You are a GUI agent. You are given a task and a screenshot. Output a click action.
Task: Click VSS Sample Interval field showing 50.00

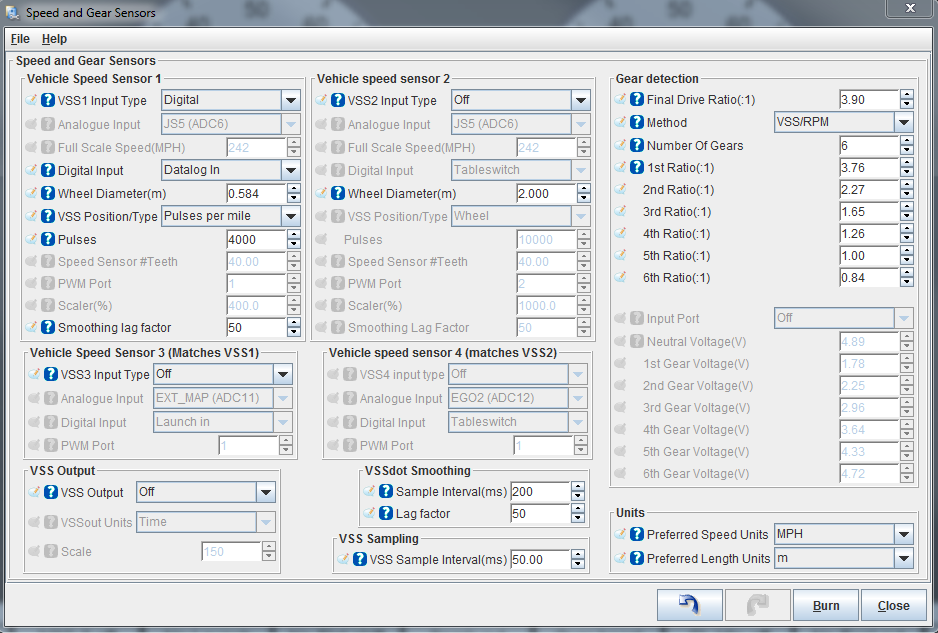[540, 560]
